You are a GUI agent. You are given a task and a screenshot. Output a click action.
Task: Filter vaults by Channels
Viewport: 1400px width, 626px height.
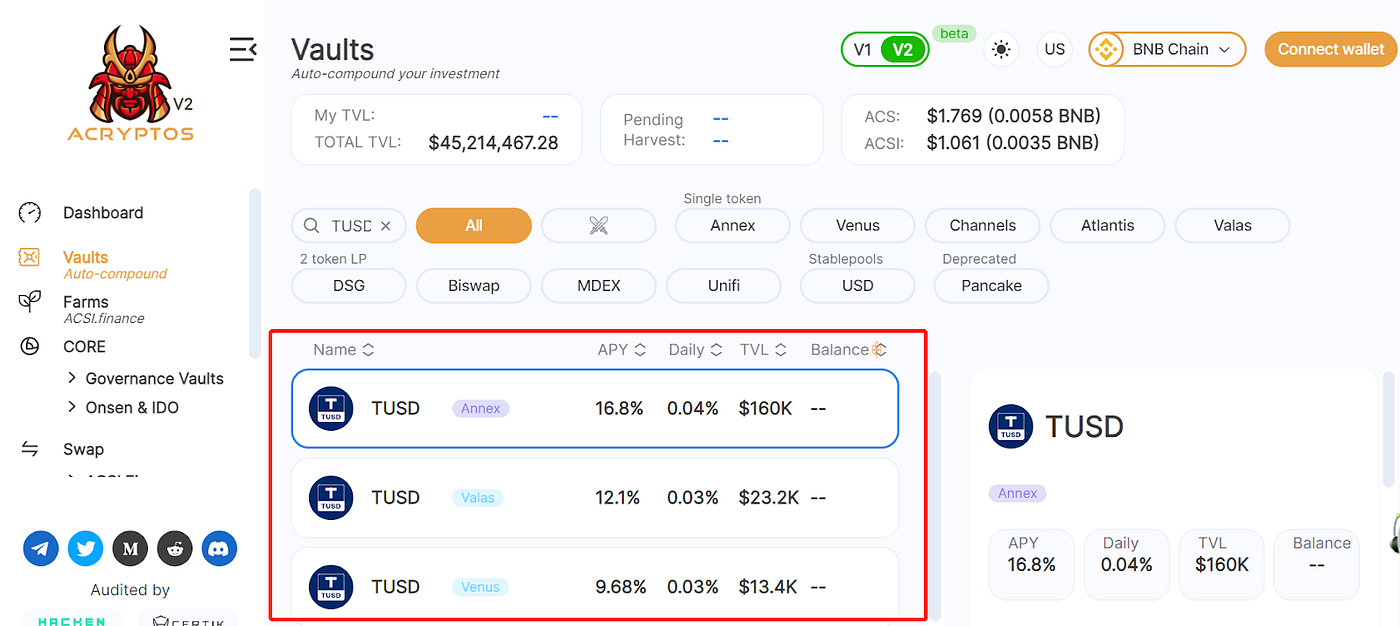click(x=983, y=226)
